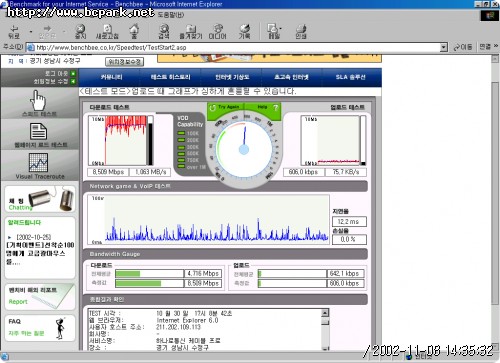Screen dimensions: 500x363
Task: Stop page loading with the Stop icon
Action: click(x=80, y=32)
